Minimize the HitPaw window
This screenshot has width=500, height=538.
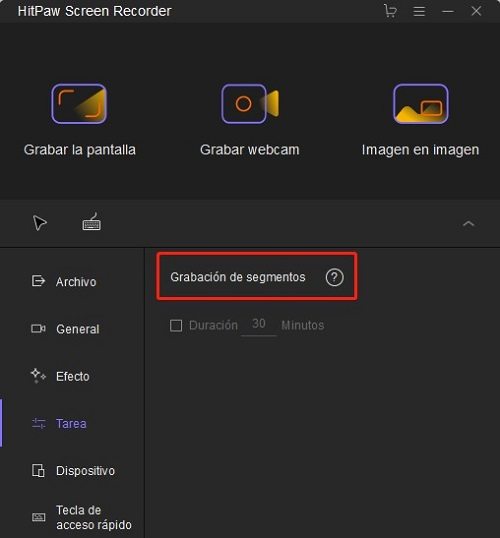[447, 11]
